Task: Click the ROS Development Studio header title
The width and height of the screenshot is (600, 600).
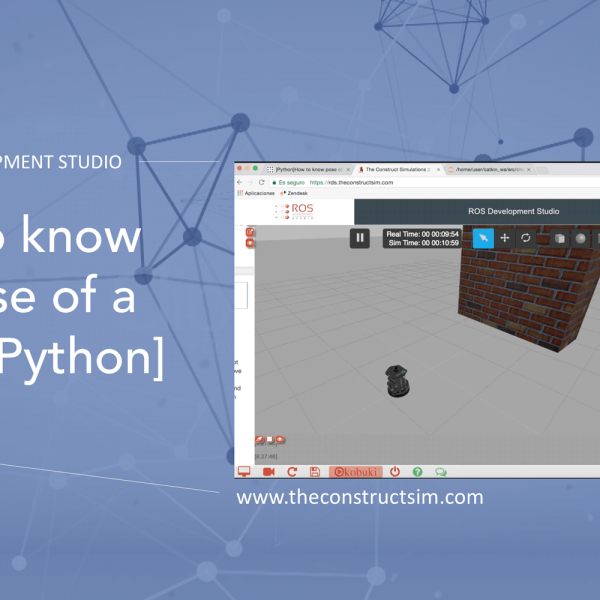Action: (514, 211)
